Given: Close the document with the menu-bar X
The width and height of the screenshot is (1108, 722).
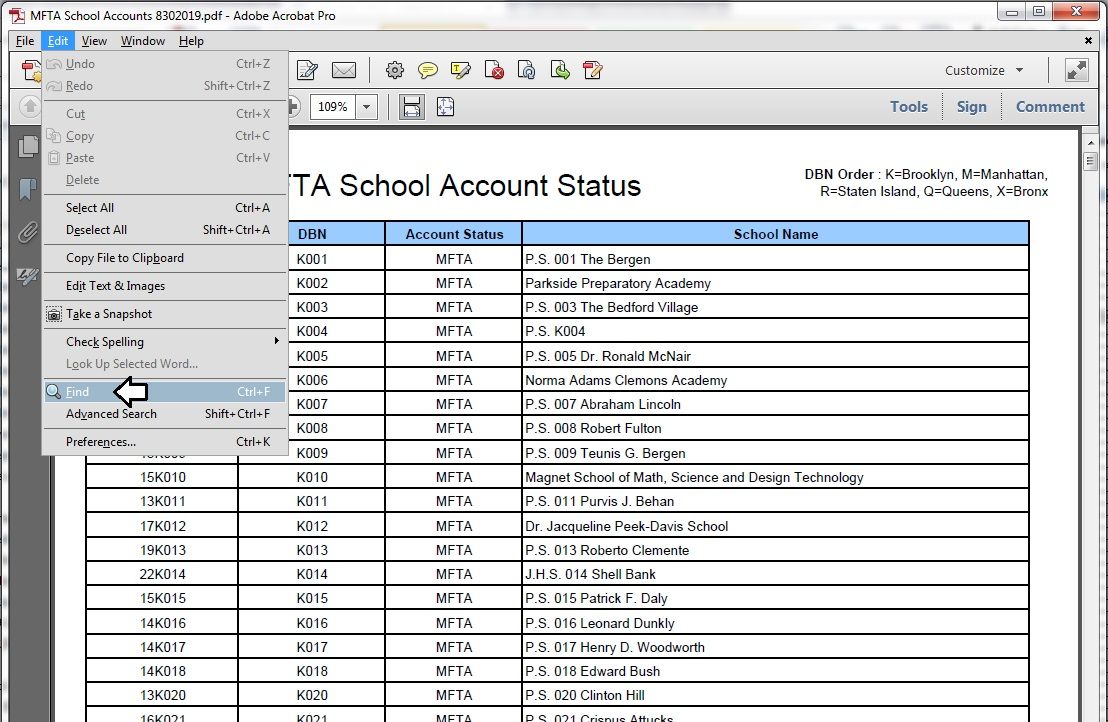Looking at the screenshot, I should 1088,41.
